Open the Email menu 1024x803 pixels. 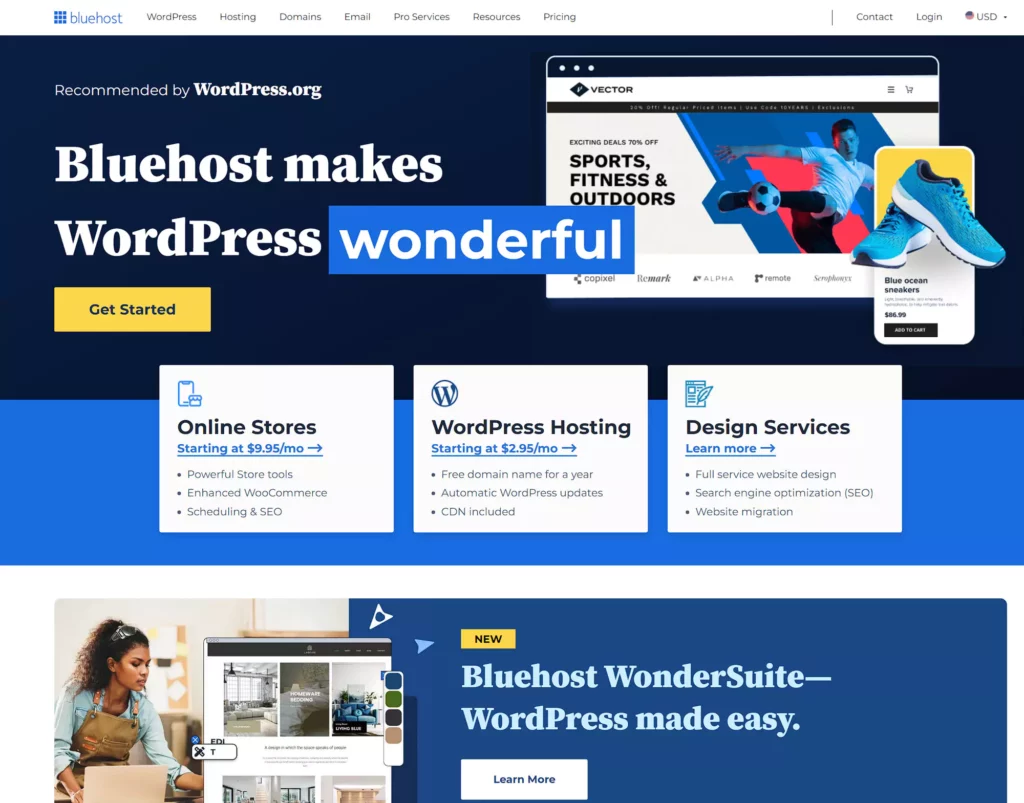click(x=357, y=17)
